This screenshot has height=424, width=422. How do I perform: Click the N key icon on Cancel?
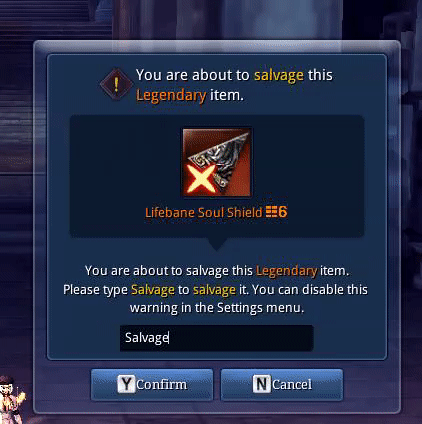(261, 384)
